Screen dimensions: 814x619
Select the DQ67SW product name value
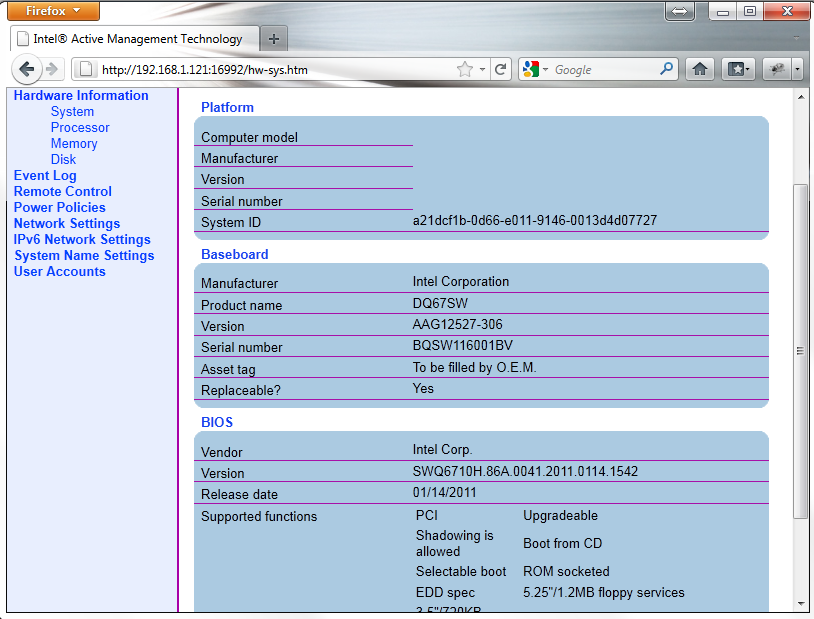click(x=440, y=303)
